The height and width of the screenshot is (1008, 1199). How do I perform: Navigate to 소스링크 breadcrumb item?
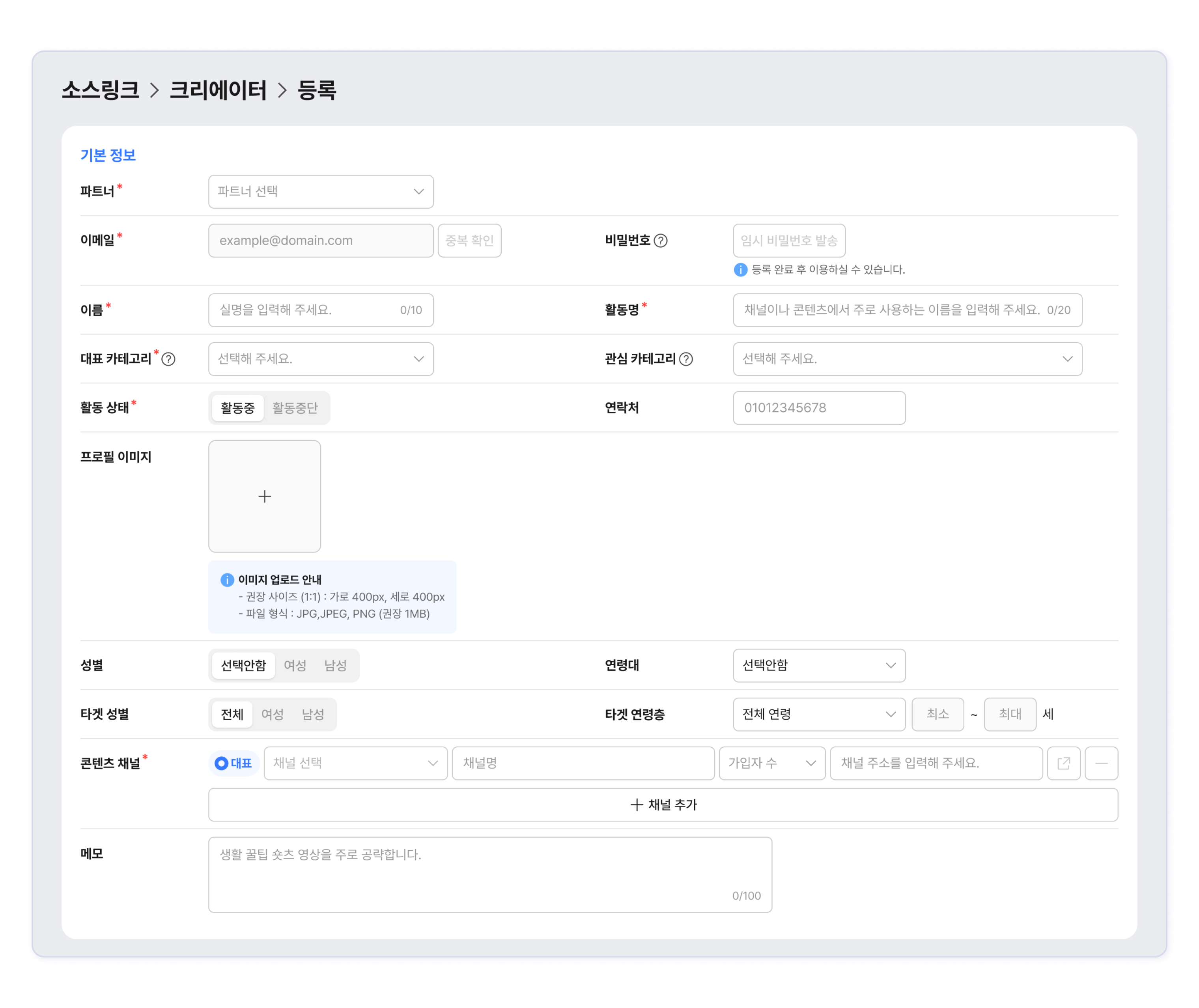tap(101, 90)
